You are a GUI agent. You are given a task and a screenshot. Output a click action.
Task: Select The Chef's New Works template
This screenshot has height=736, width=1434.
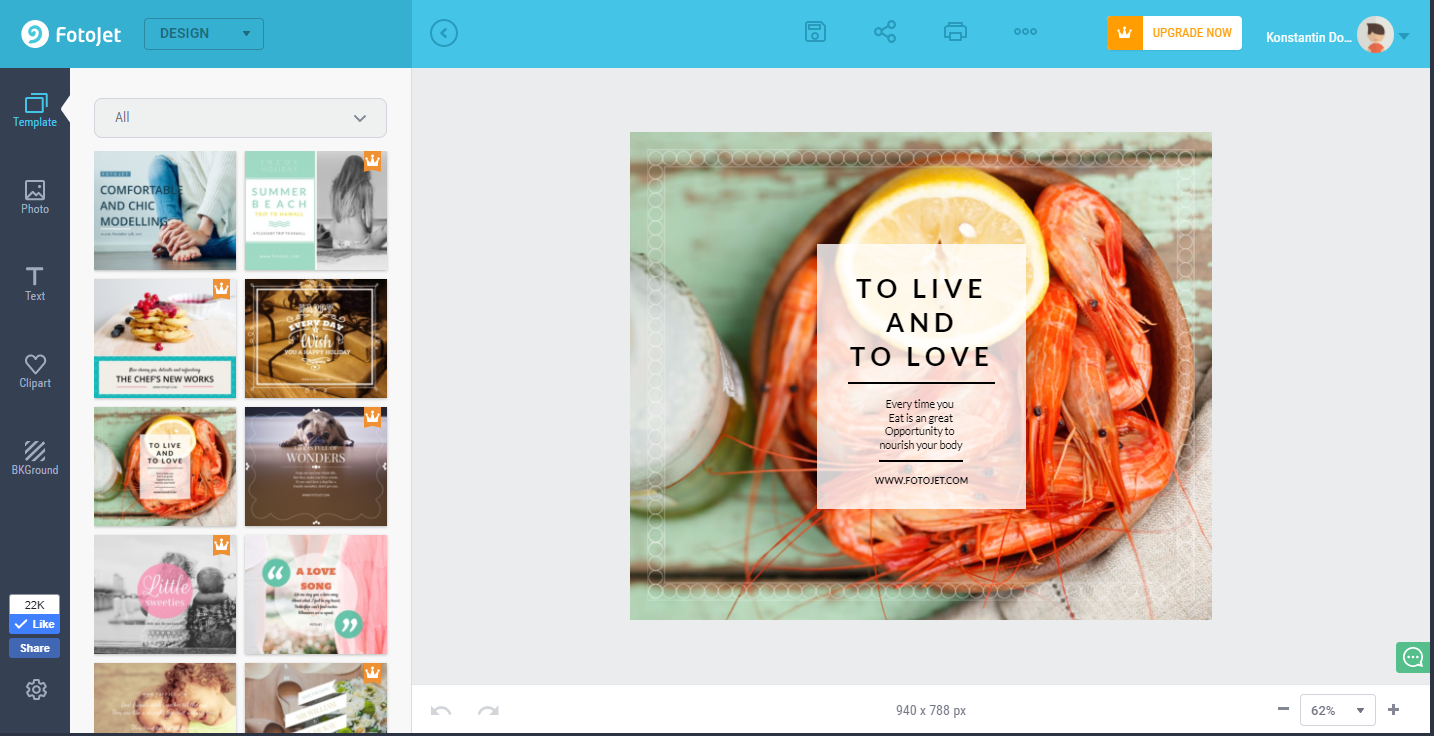pos(165,339)
